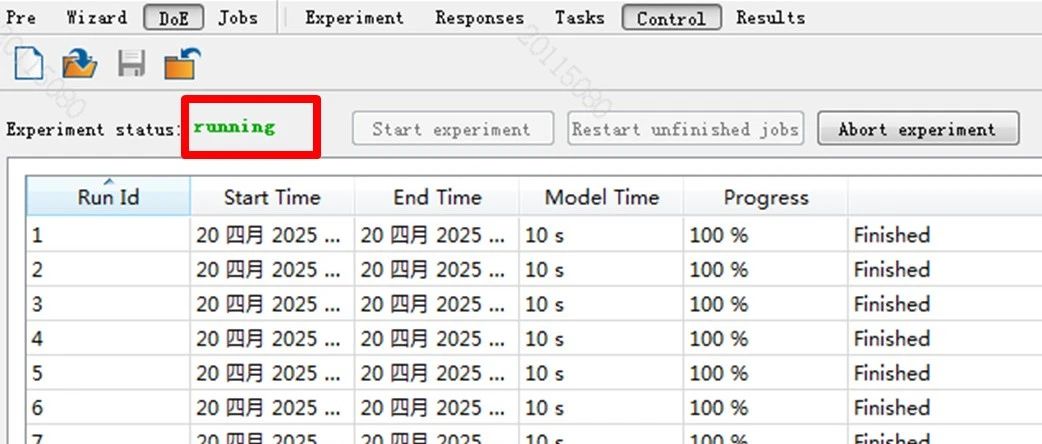Select Run Id 4 cell
Image resolution: width=1042 pixels, height=444 pixels.
[108, 338]
